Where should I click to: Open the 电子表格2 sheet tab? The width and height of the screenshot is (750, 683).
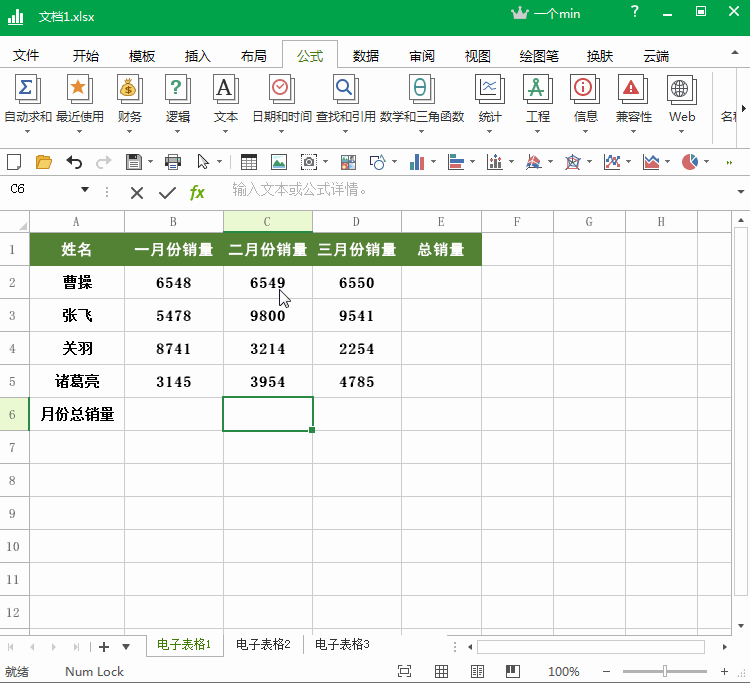point(263,645)
